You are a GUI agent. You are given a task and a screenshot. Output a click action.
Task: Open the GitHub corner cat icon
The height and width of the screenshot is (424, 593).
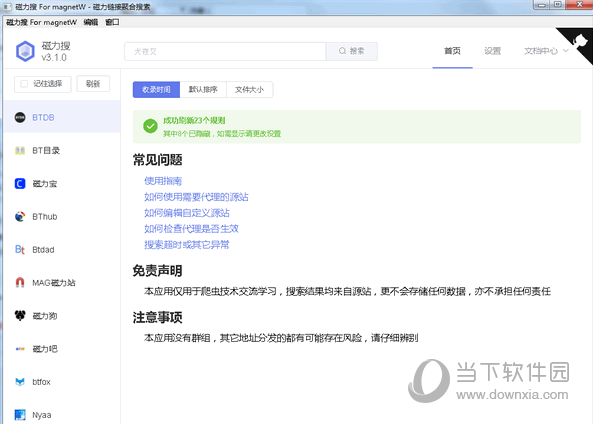coord(580,40)
